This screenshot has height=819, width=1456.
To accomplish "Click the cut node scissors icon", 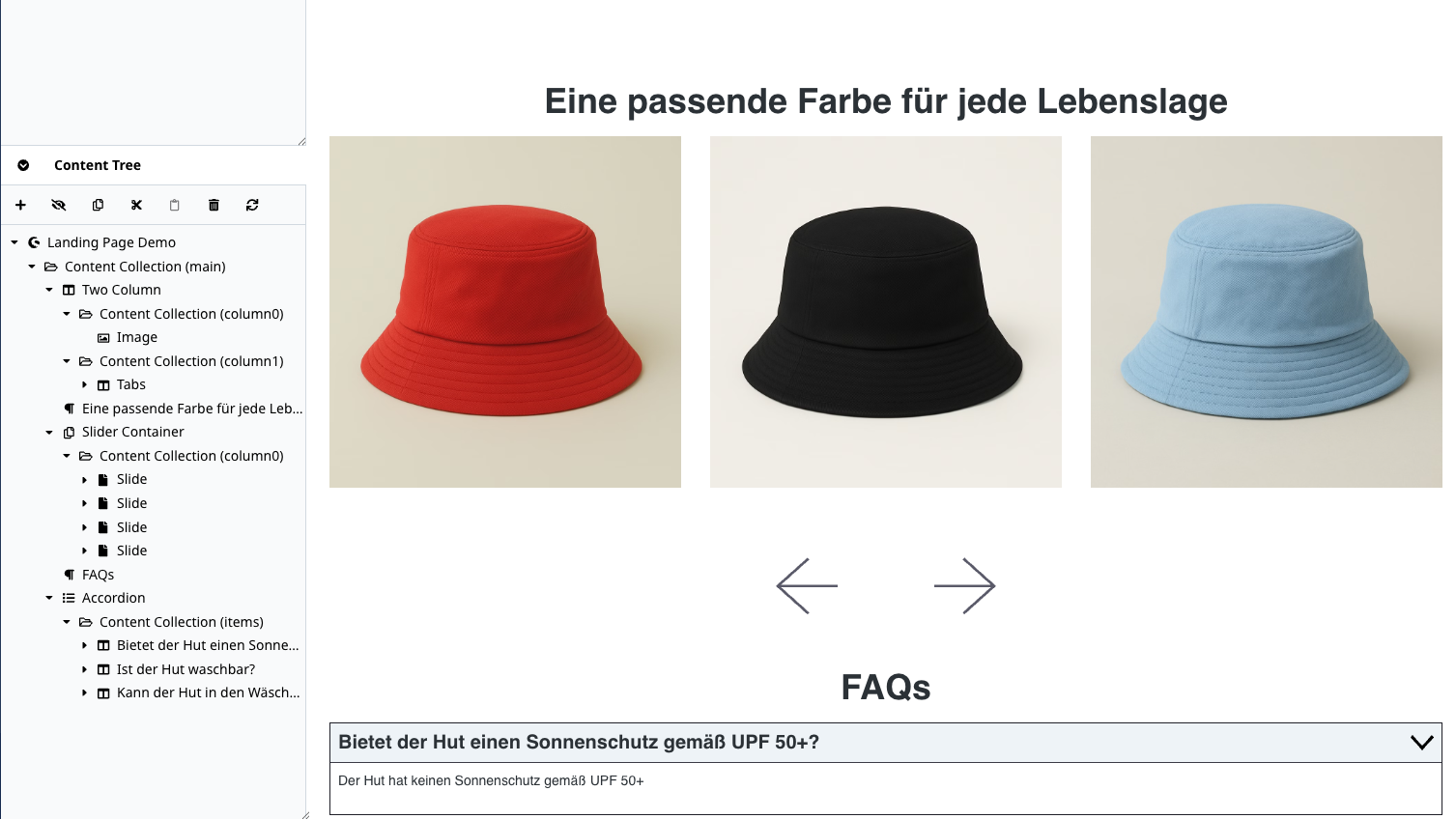I will [136, 205].
